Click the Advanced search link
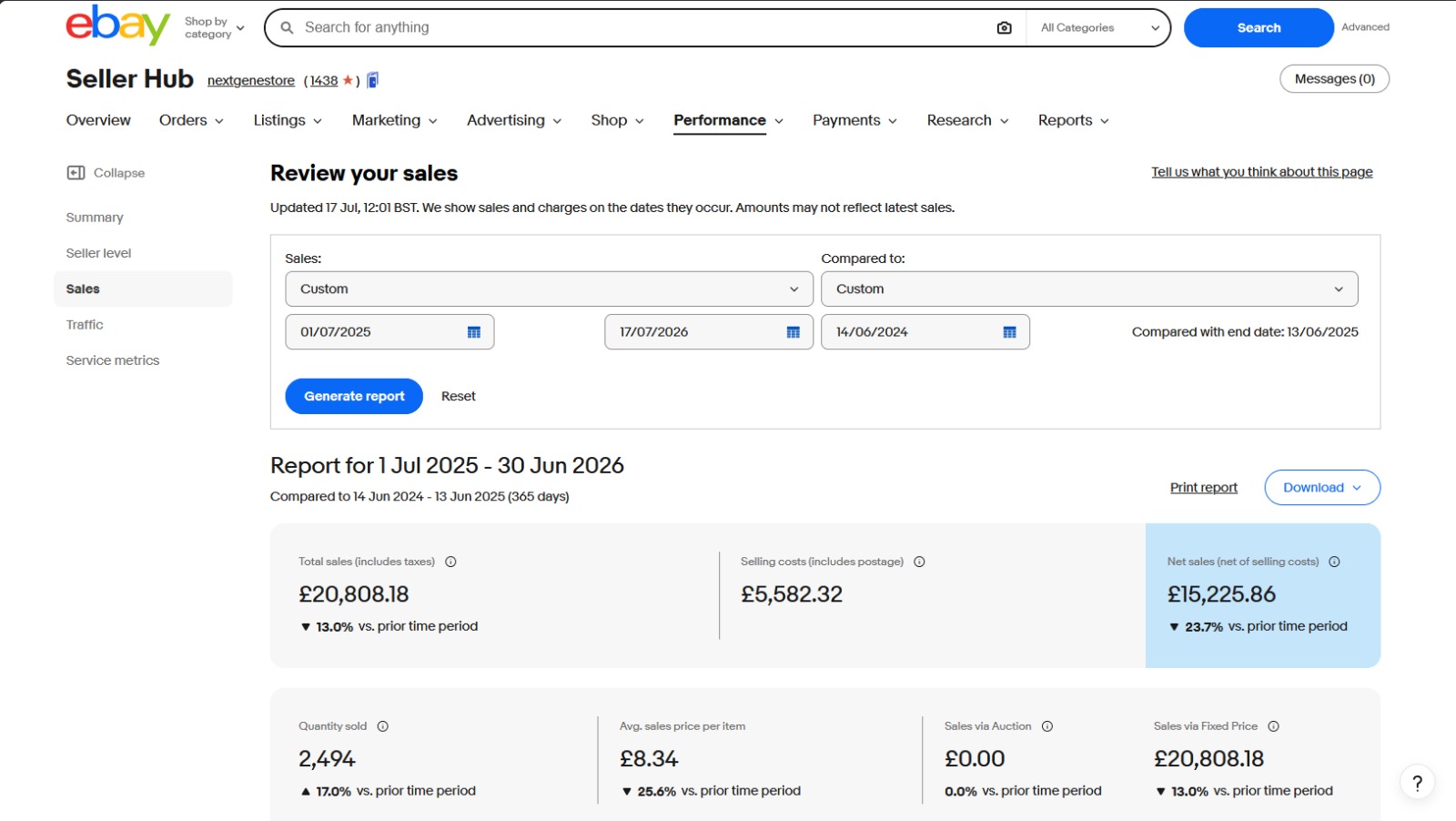Viewport: 1456px width, 821px height. 1365,27
